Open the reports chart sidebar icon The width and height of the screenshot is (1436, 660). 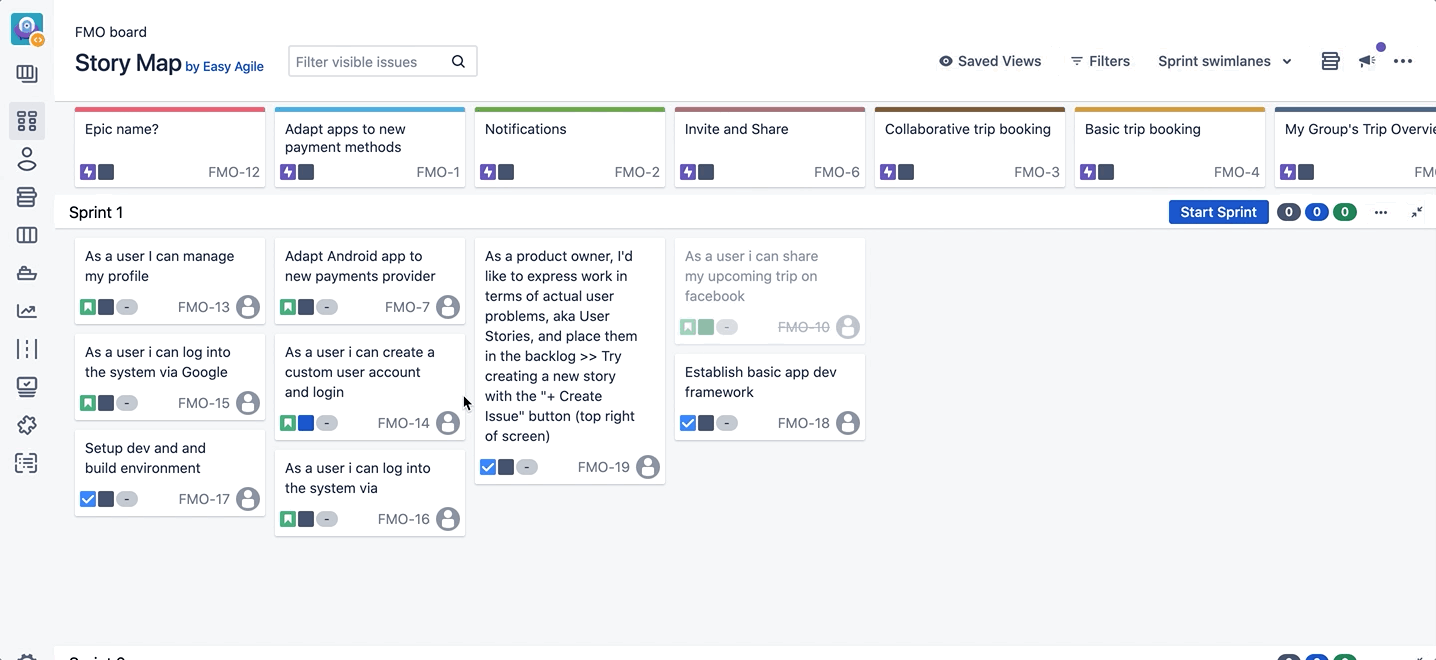27,311
